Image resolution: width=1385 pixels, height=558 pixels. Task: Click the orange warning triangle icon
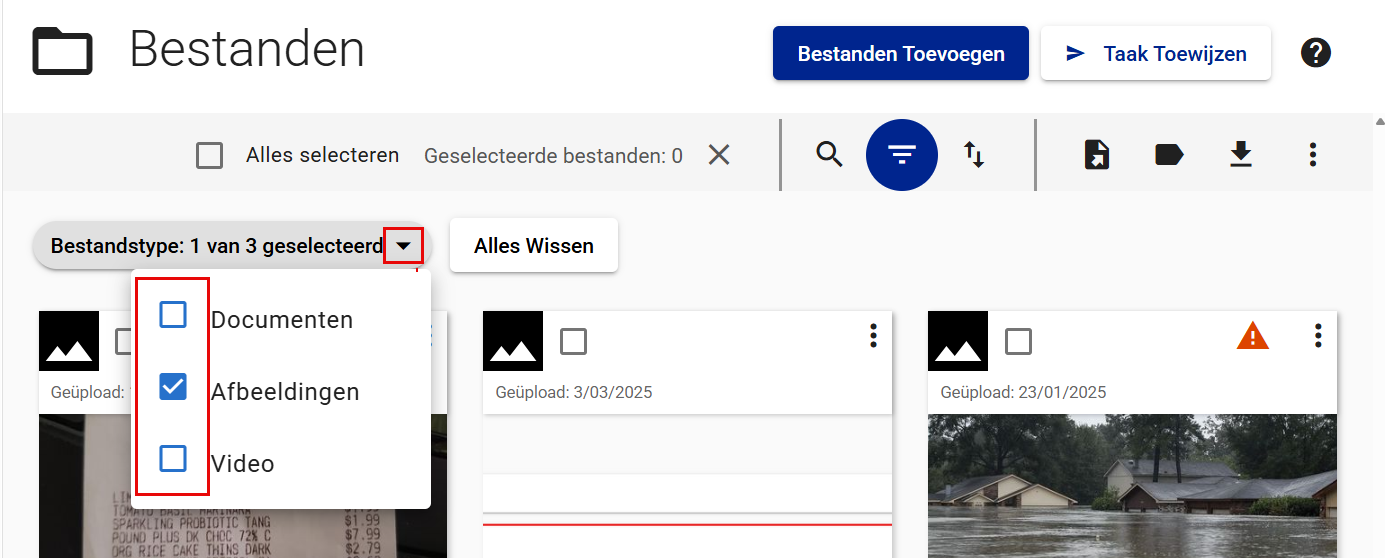pyautogui.click(x=1252, y=338)
